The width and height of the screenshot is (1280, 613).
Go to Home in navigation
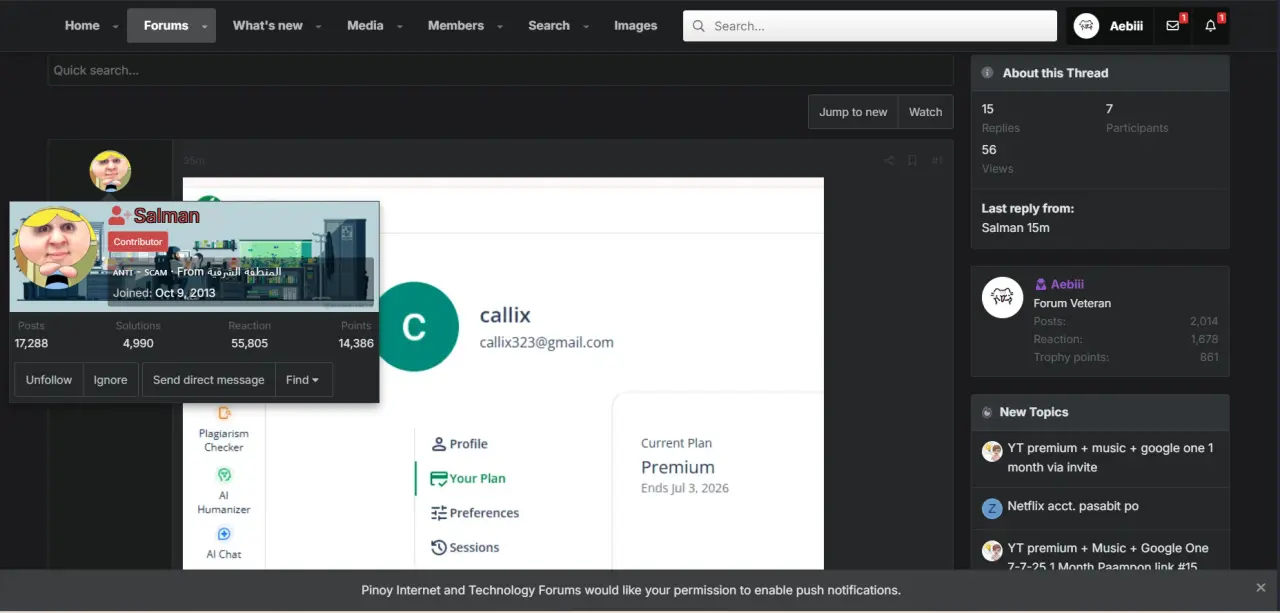pyautogui.click(x=82, y=26)
